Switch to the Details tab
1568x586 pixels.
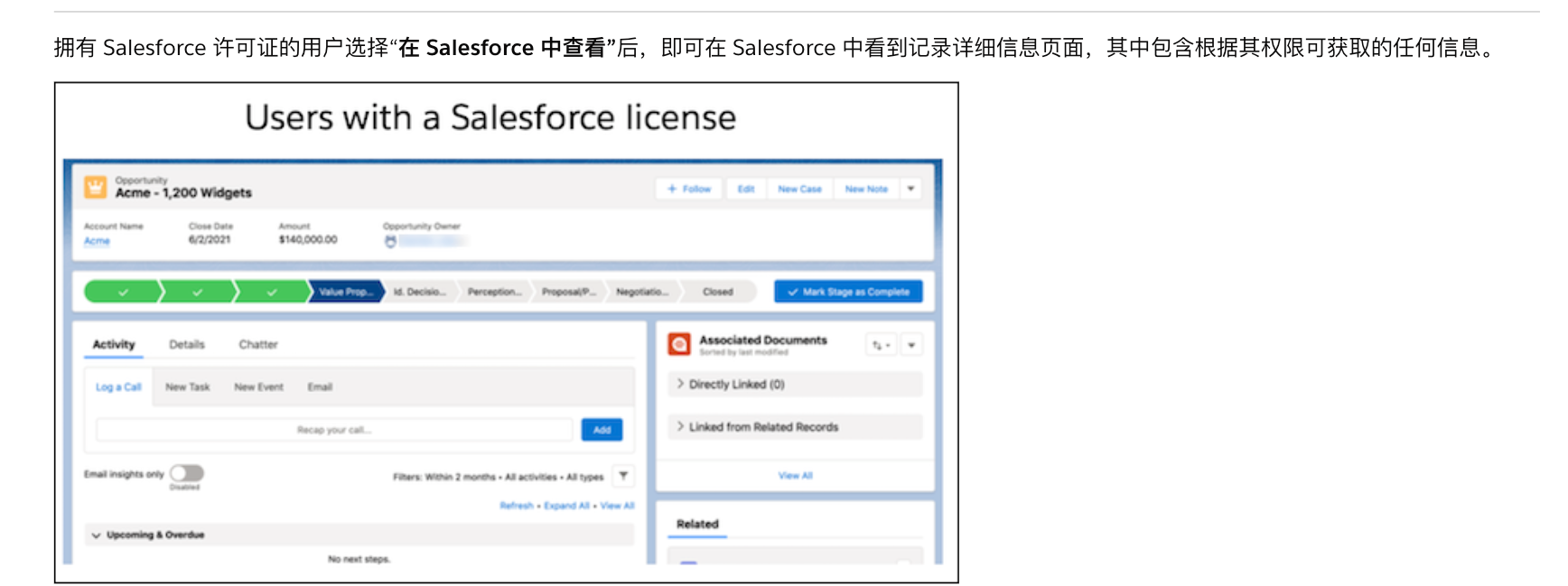[x=187, y=344]
